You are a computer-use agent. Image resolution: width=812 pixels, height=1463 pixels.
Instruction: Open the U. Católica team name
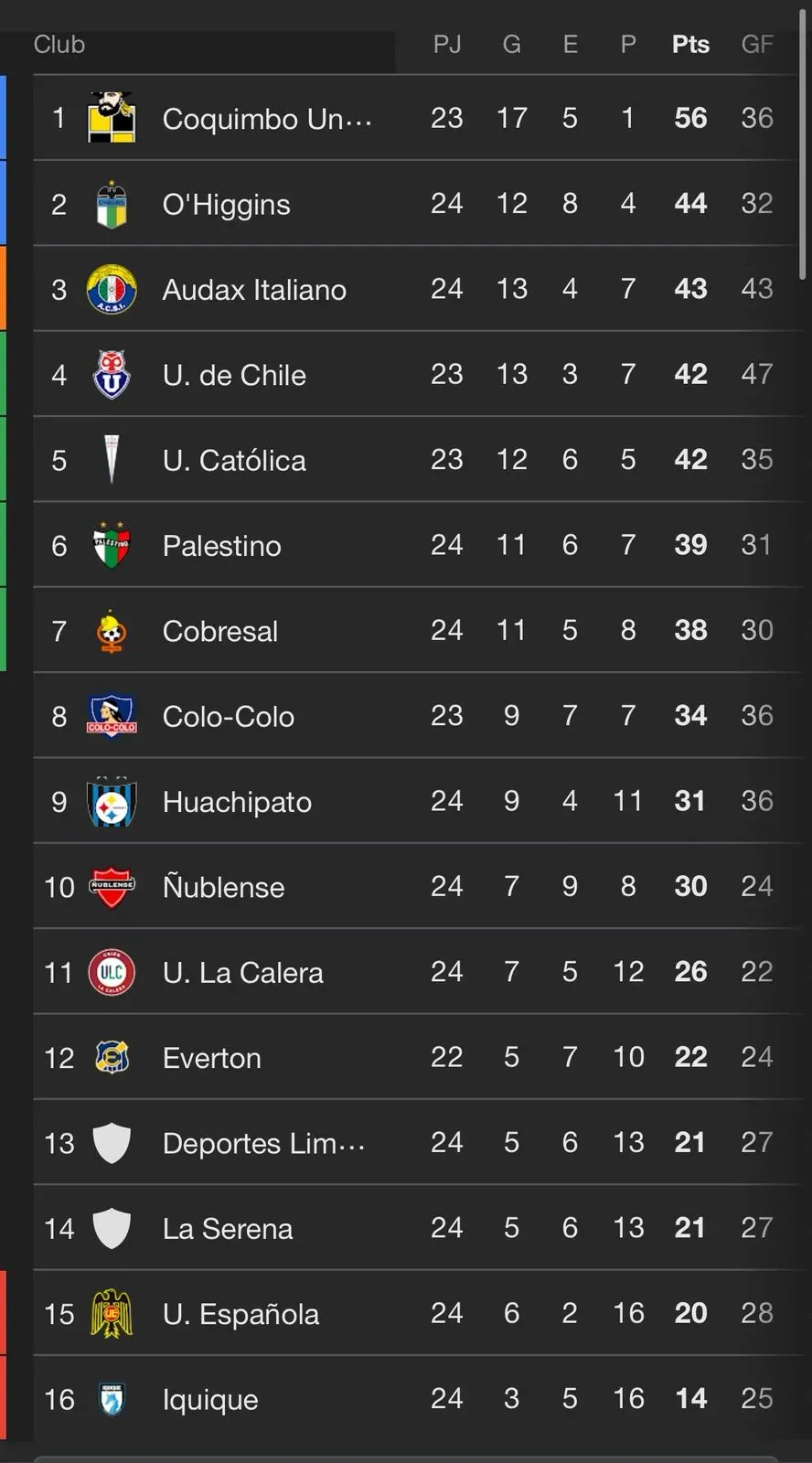[x=234, y=460]
